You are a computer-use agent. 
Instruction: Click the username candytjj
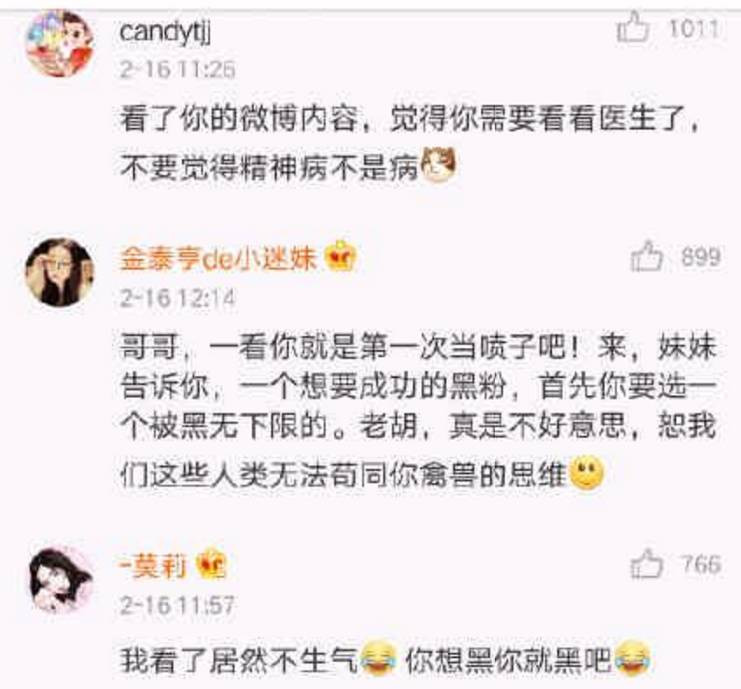click(x=165, y=33)
